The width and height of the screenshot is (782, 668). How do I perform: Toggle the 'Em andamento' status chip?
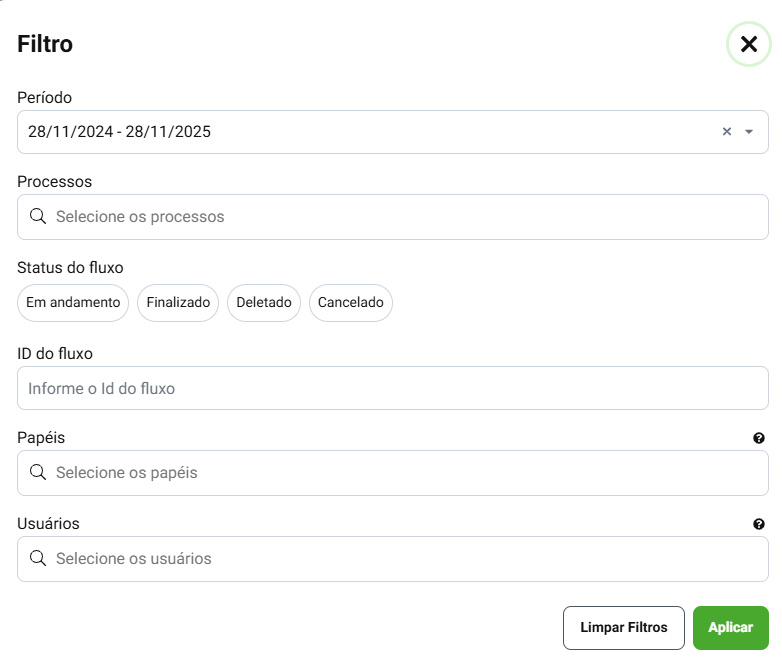[73, 303]
